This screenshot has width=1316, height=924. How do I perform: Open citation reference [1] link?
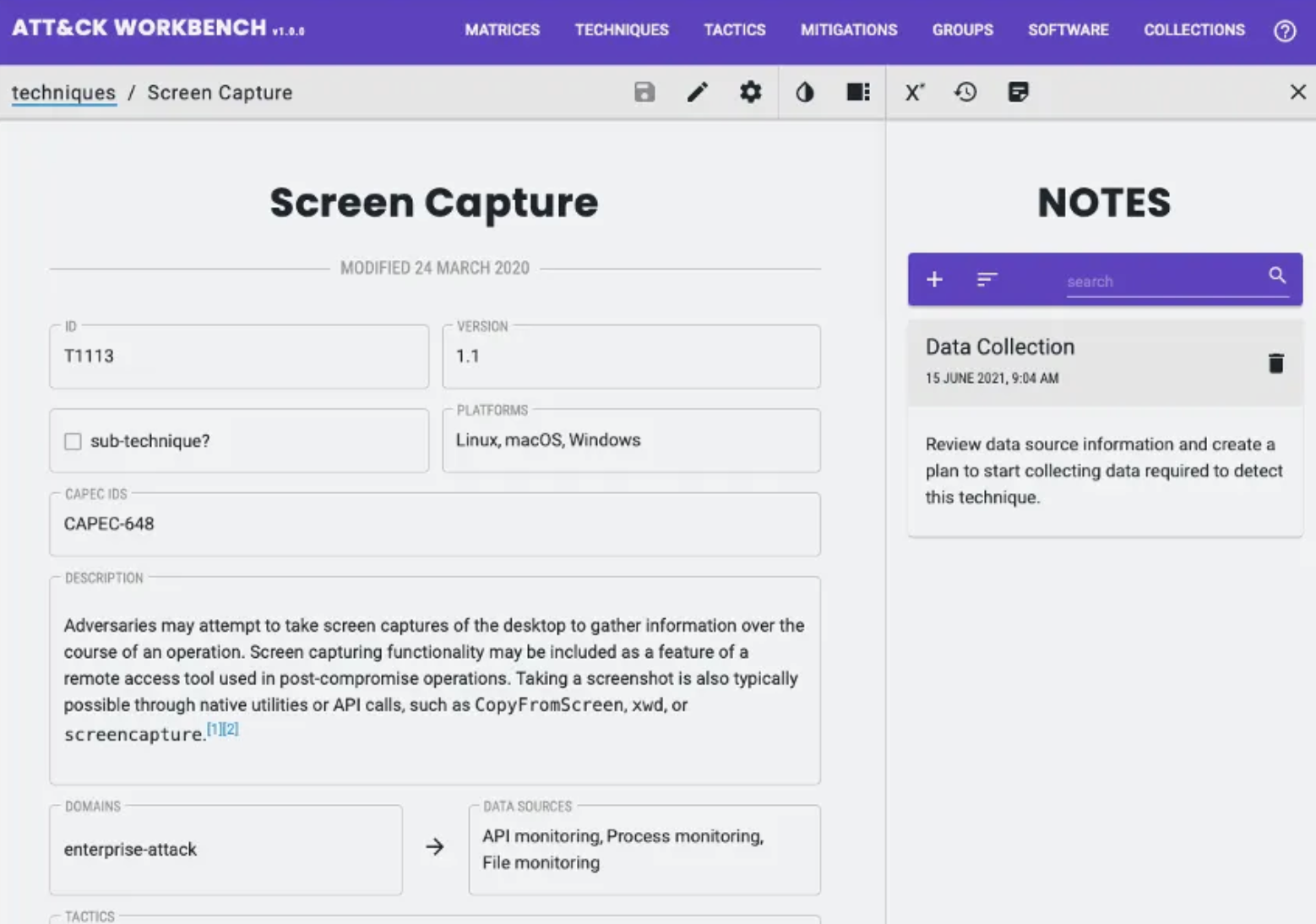point(215,729)
